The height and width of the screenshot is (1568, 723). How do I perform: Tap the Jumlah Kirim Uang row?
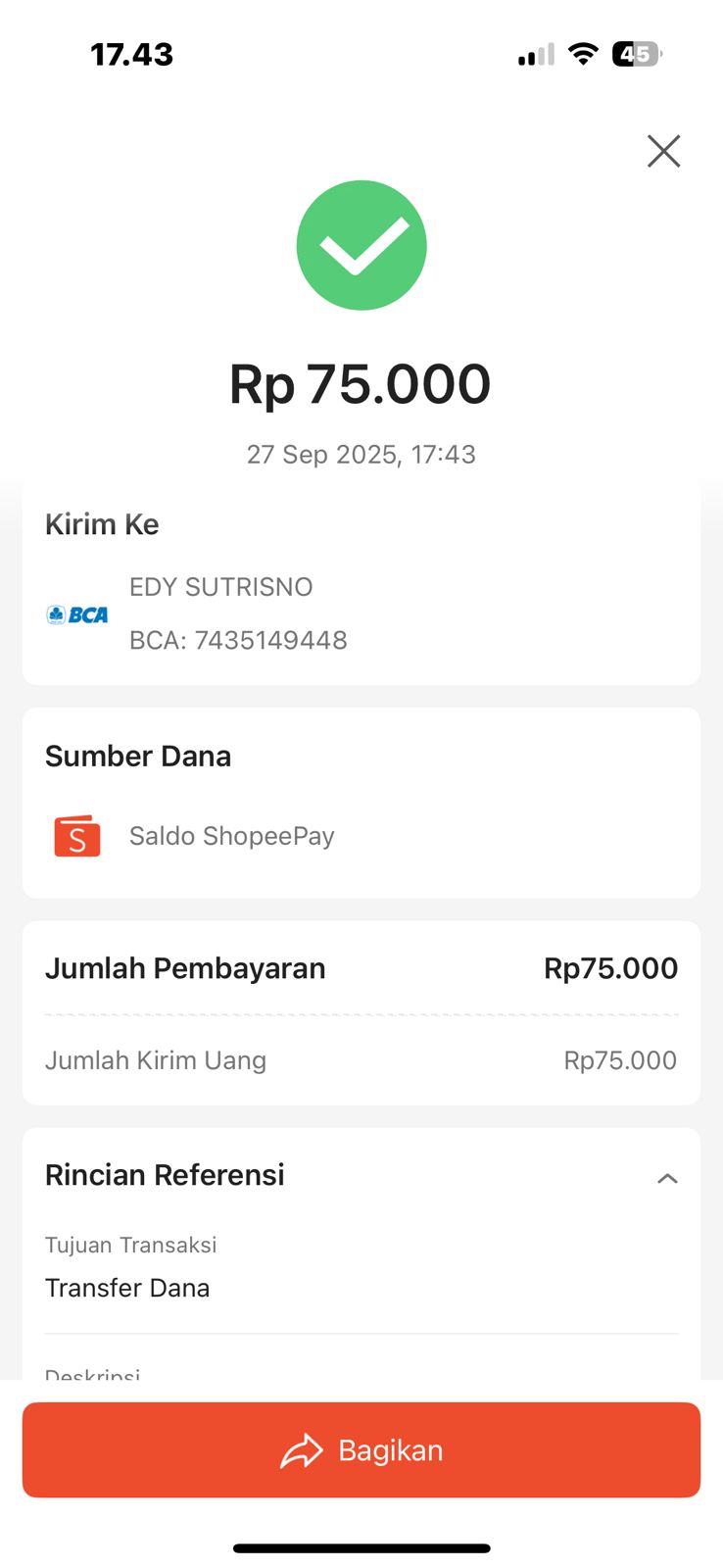[361, 1060]
